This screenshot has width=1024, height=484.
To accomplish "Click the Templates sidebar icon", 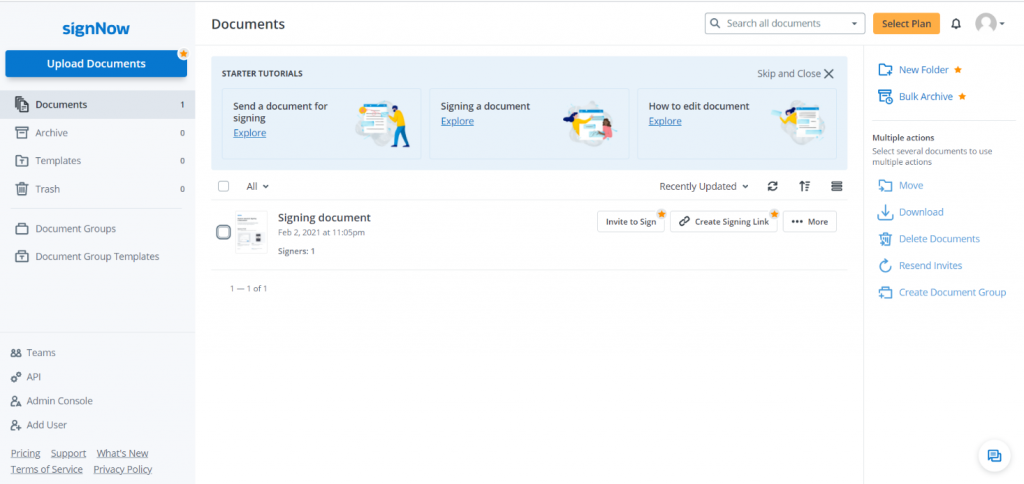I will click(x=22, y=161).
